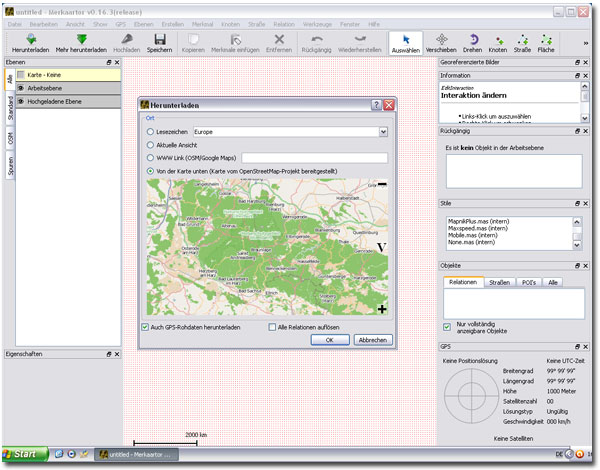Switch to the Straßen tab in Objekte

click(498, 283)
